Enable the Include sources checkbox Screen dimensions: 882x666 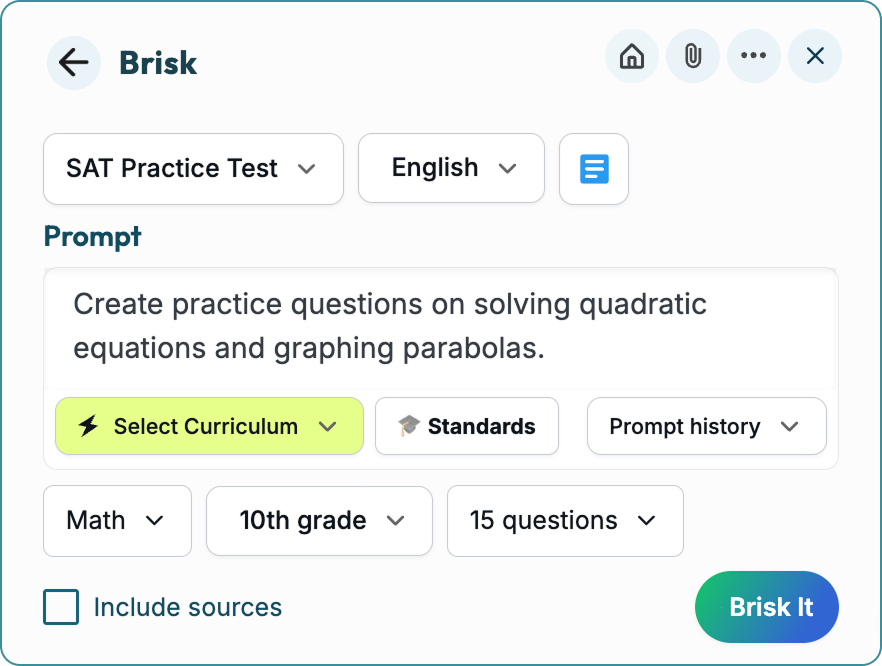[x=61, y=607]
